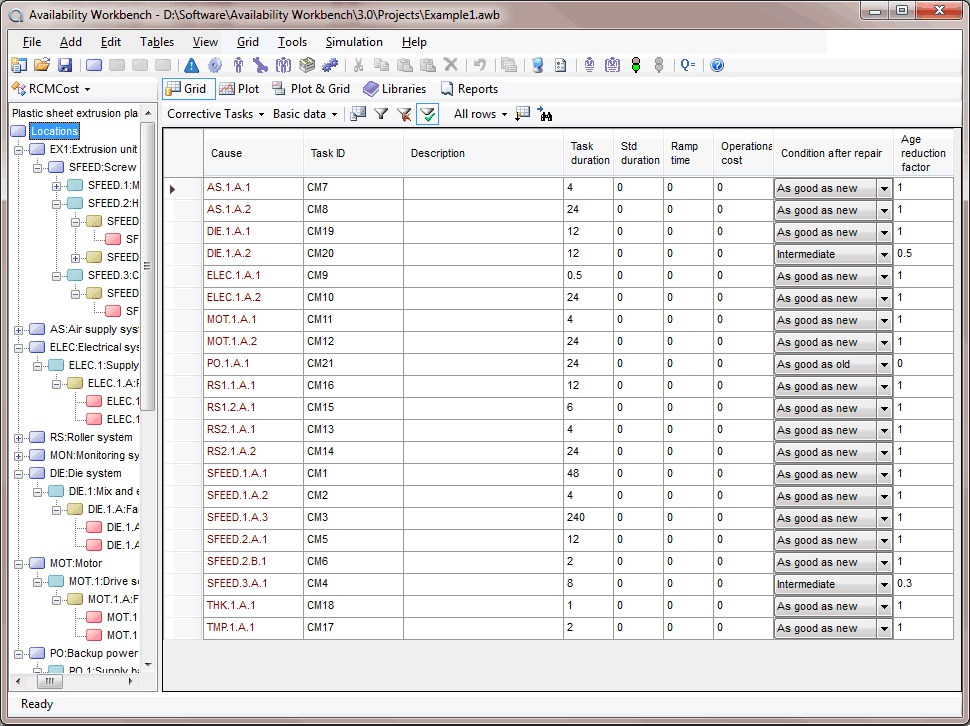Click the funnel Filter icon in grid toolbar

(381, 114)
